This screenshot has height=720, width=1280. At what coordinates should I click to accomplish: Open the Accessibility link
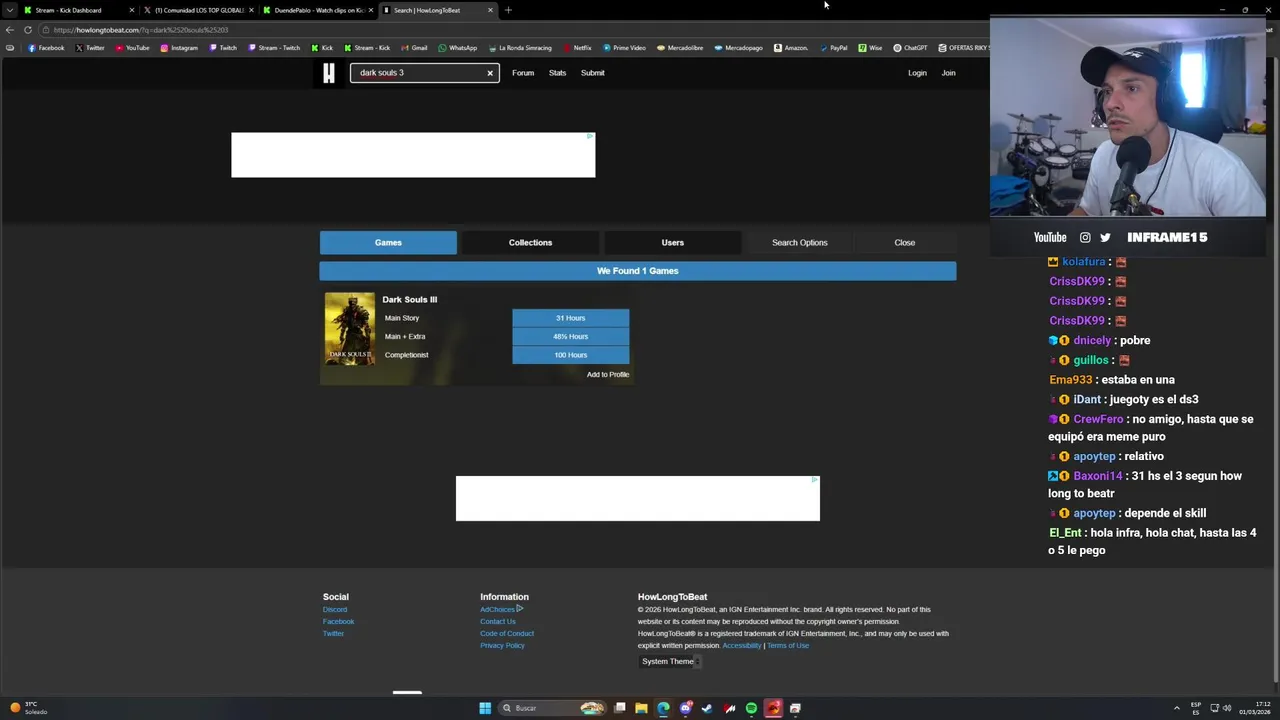[x=742, y=645]
